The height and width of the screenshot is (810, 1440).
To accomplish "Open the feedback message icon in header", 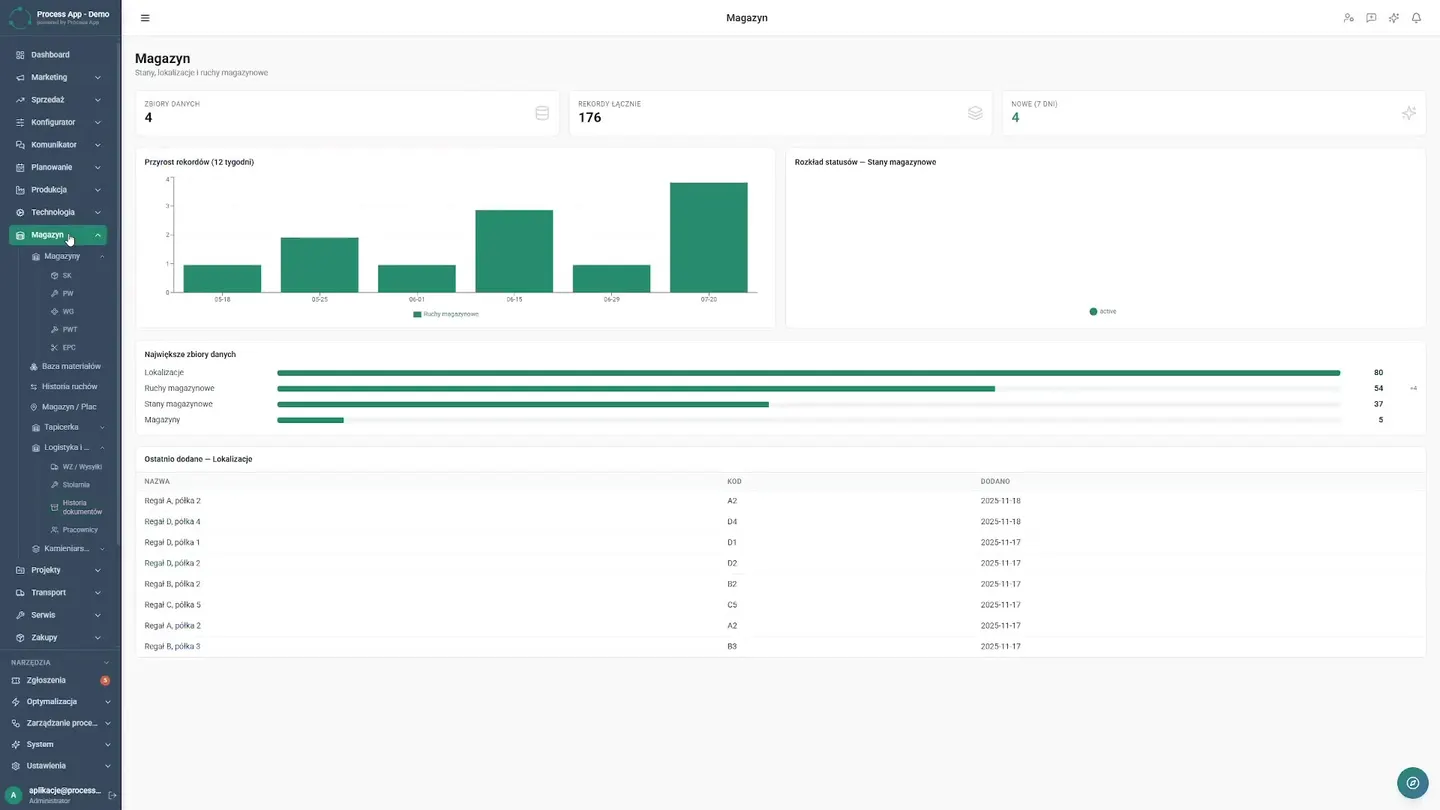I will 1371,18.
